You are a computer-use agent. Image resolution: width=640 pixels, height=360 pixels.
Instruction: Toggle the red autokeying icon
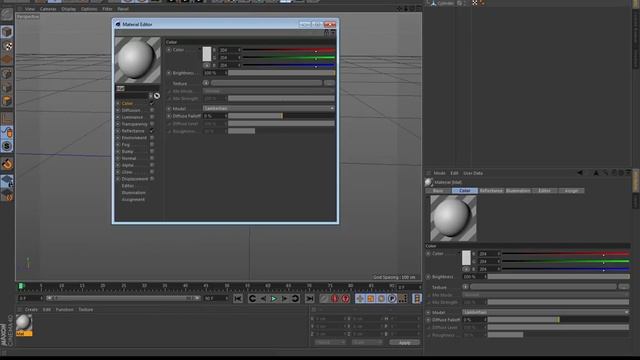[x=346, y=299]
